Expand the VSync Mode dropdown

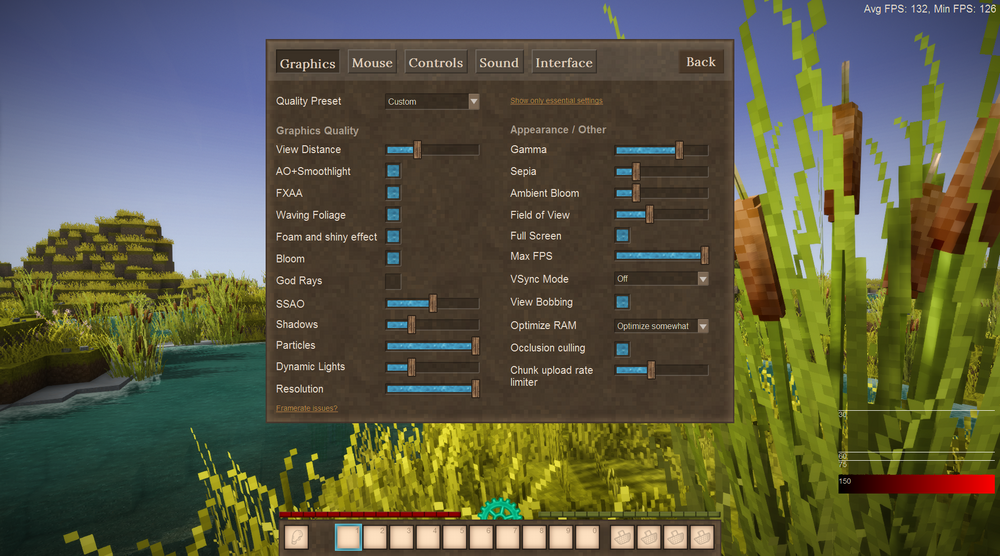tap(661, 279)
